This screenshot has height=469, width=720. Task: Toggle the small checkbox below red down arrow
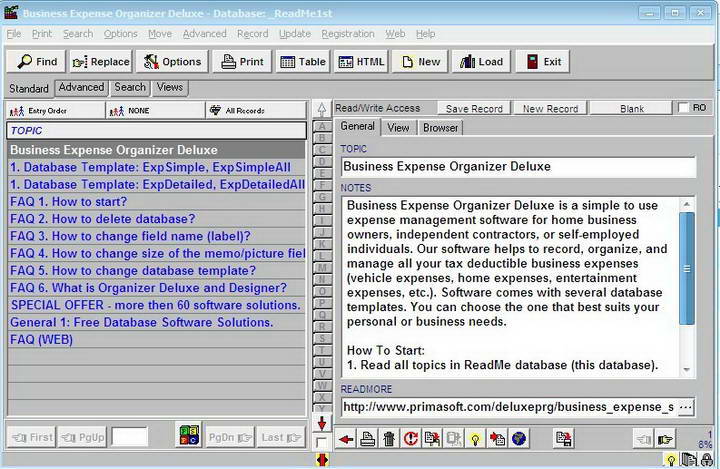[322, 442]
